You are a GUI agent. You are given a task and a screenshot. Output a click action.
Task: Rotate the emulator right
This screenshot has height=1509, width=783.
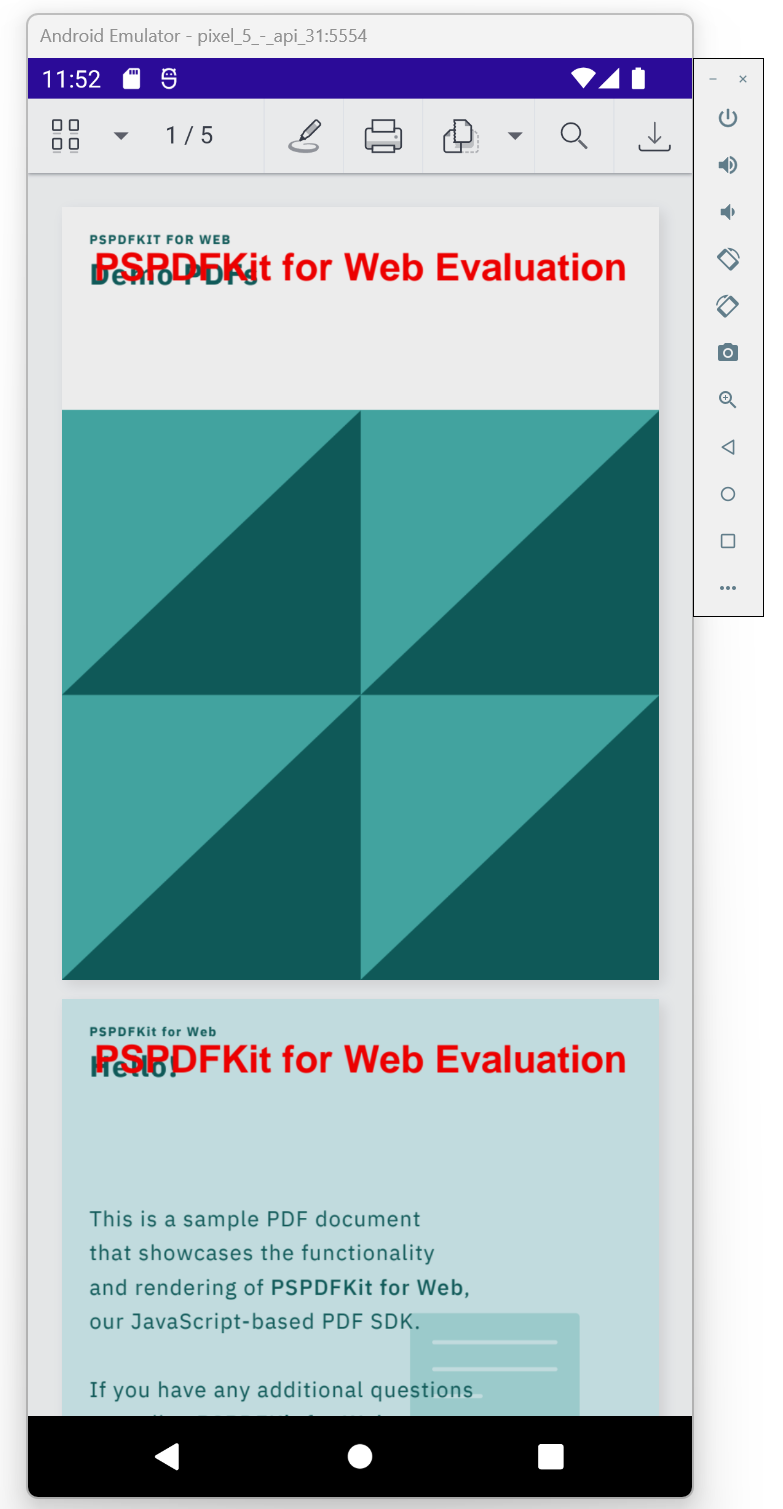[728, 306]
